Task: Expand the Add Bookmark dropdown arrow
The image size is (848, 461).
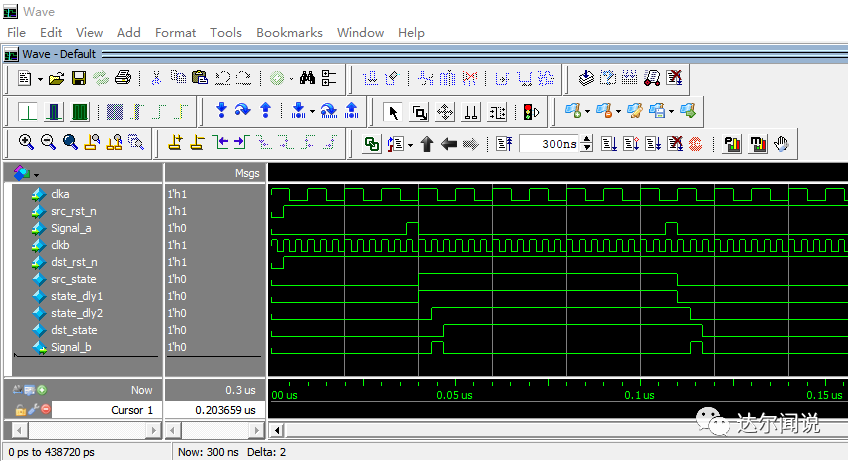Action: click(587, 112)
